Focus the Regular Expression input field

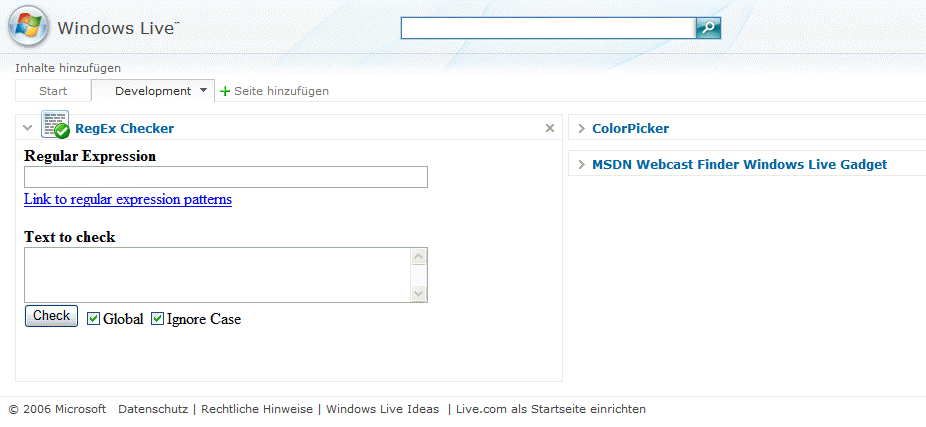226,177
